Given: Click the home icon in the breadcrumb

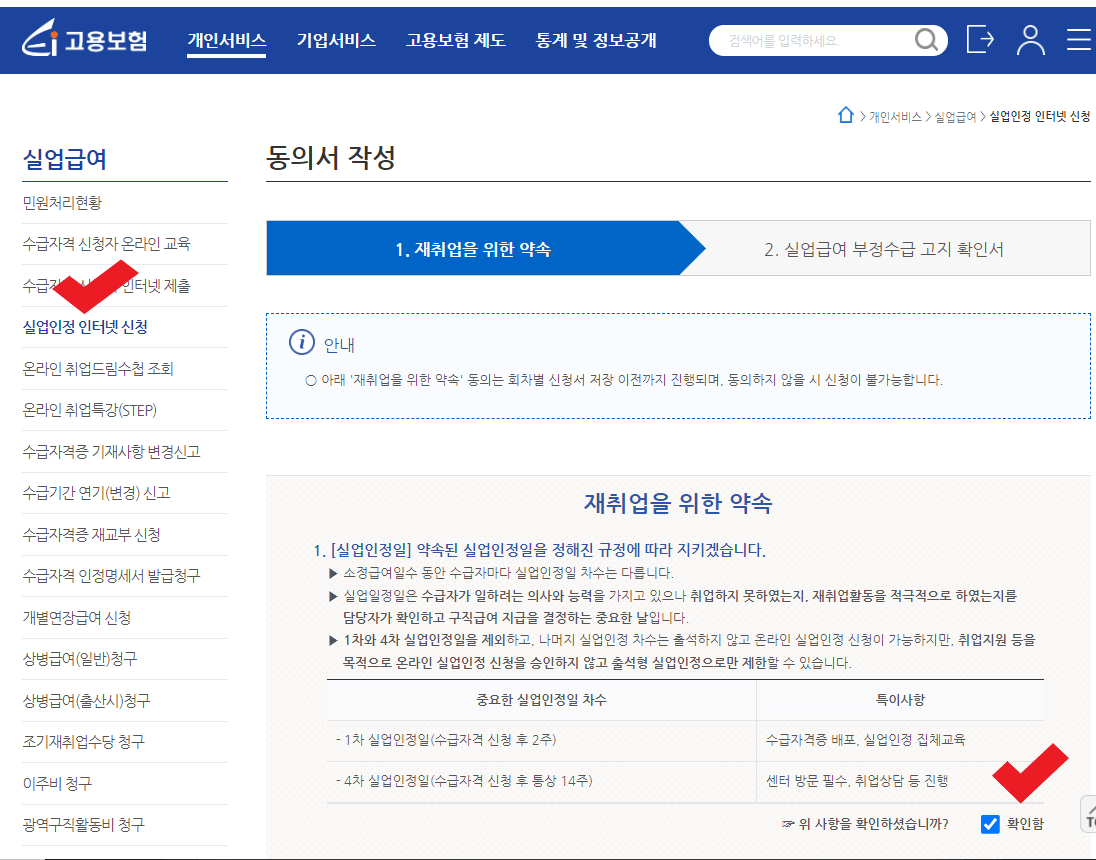Looking at the screenshot, I should [845, 115].
